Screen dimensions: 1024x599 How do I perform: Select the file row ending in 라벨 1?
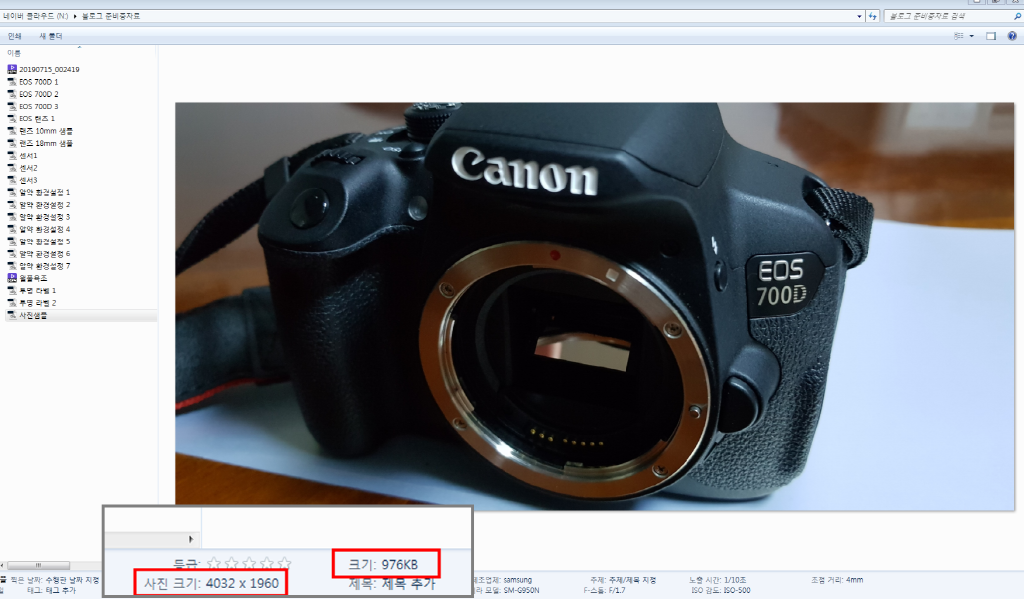[37, 291]
